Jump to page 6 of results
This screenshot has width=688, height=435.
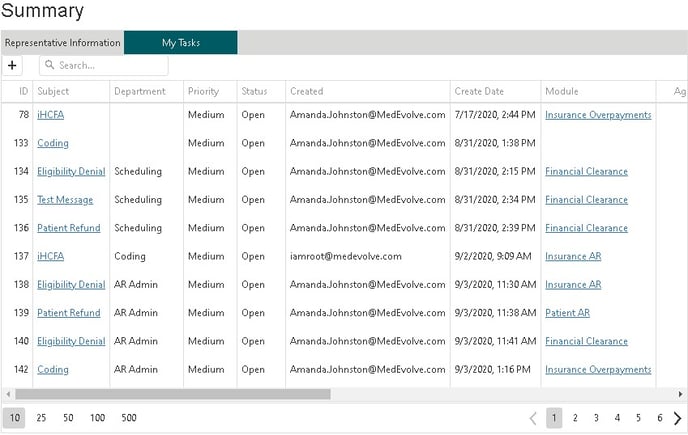(x=659, y=418)
